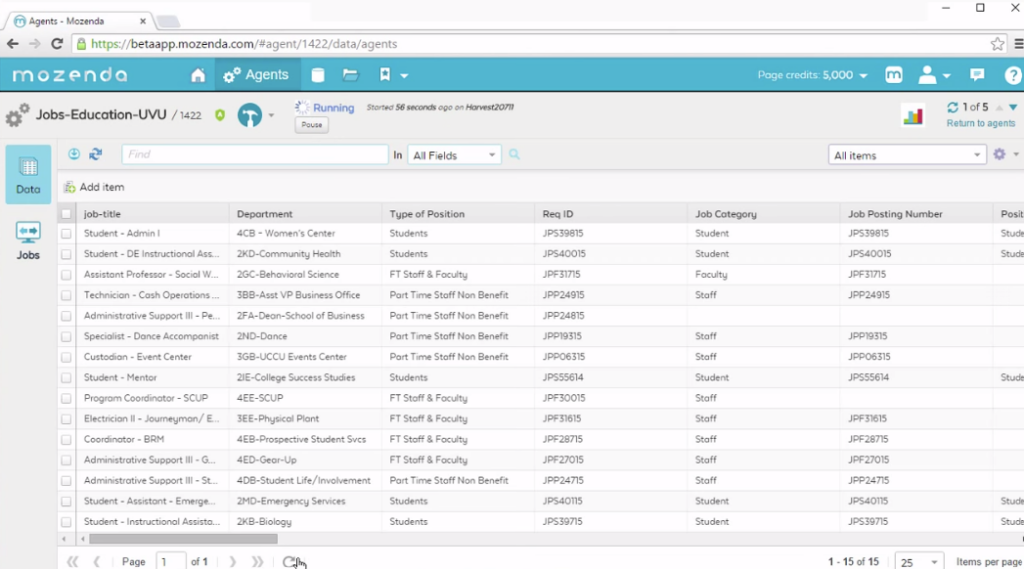Go to next agent with down arrow
This screenshot has height=569, width=1024.
click(x=1013, y=107)
